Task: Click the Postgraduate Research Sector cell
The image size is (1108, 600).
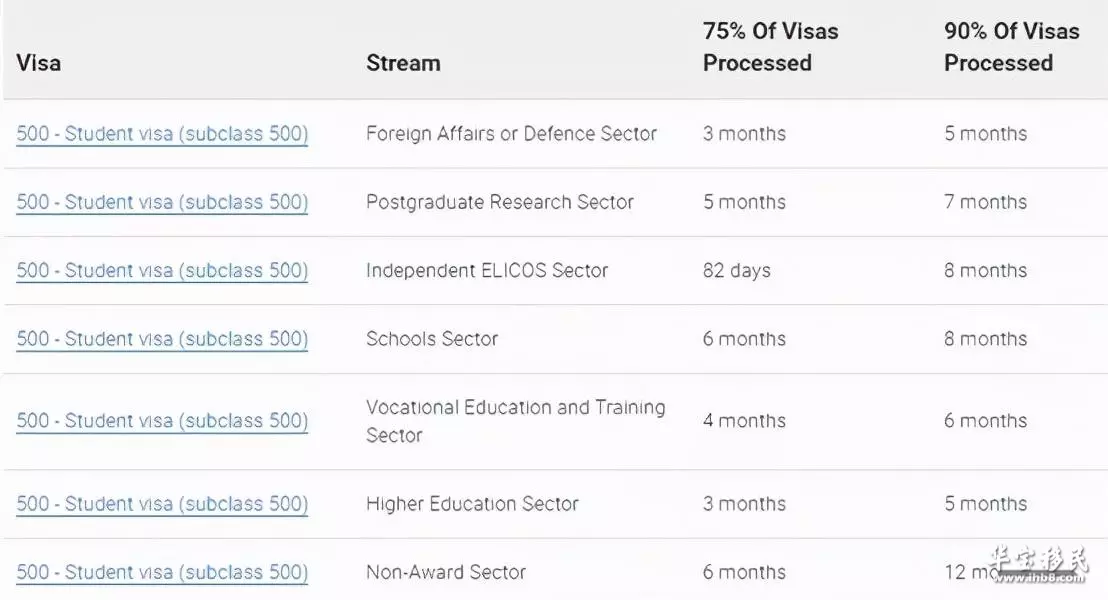Action: [500, 202]
